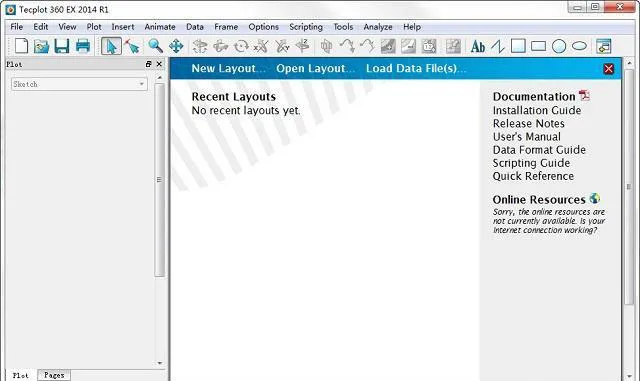Open the Insert menu
640x381 pixels.
(x=123, y=27)
